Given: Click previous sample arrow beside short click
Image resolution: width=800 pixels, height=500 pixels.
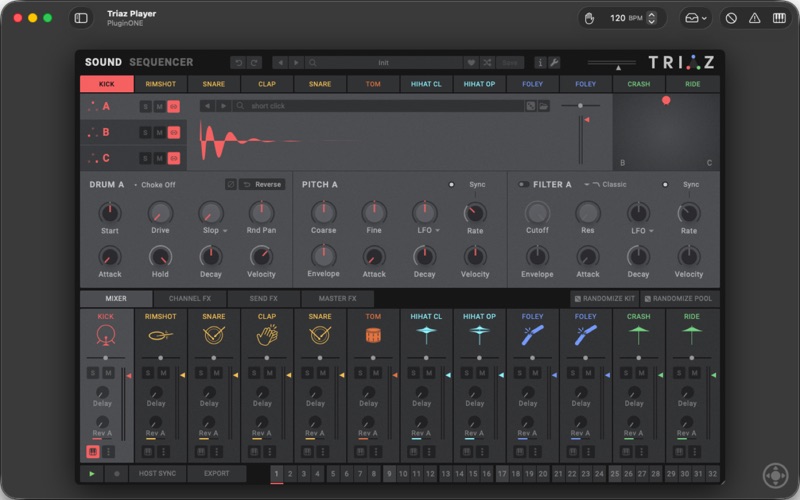Looking at the screenshot, I should (207, 106).
